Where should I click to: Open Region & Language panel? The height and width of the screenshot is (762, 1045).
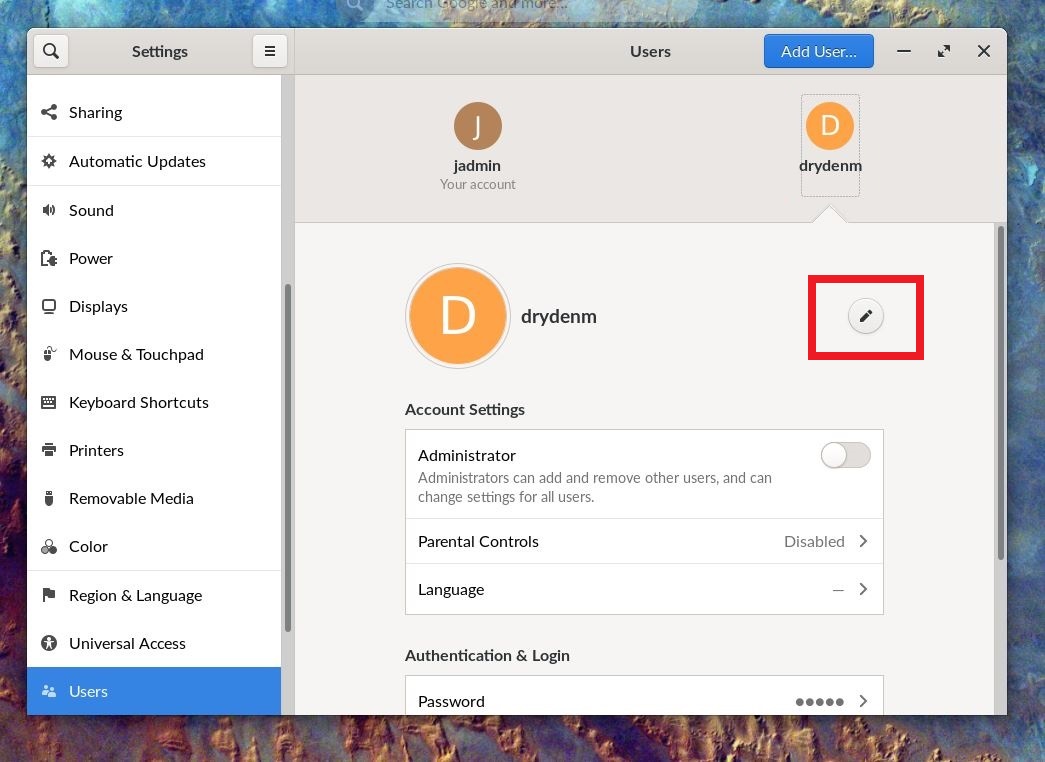click(x=154, y=595)
